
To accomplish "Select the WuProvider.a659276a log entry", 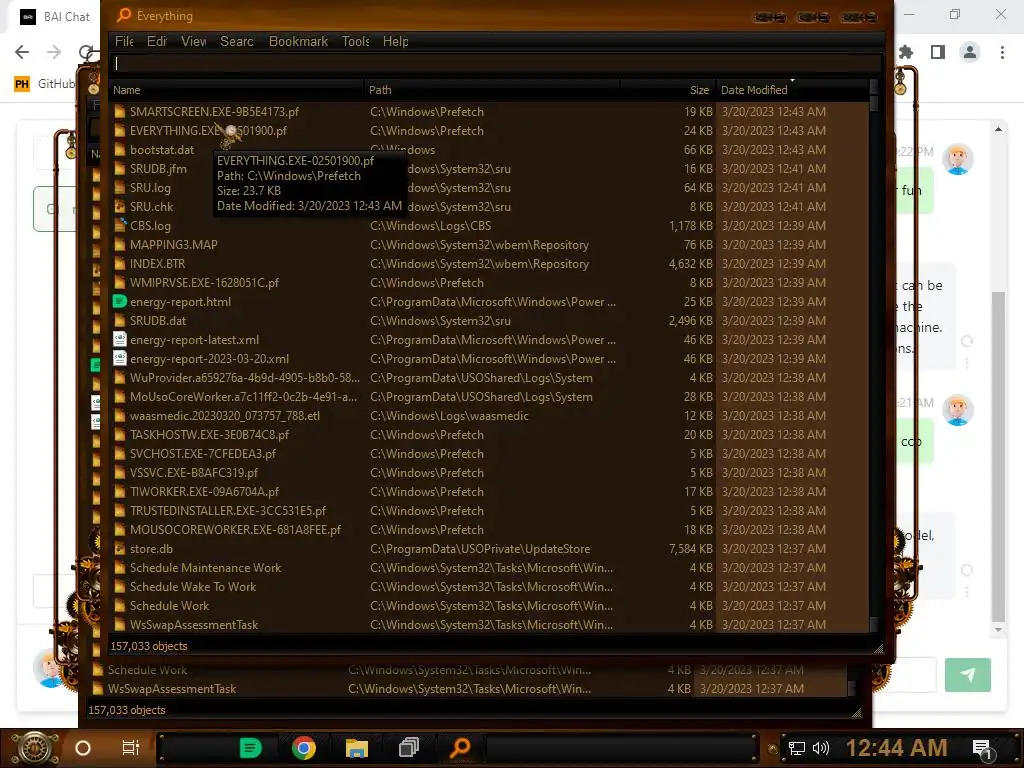I will (490, 377).
